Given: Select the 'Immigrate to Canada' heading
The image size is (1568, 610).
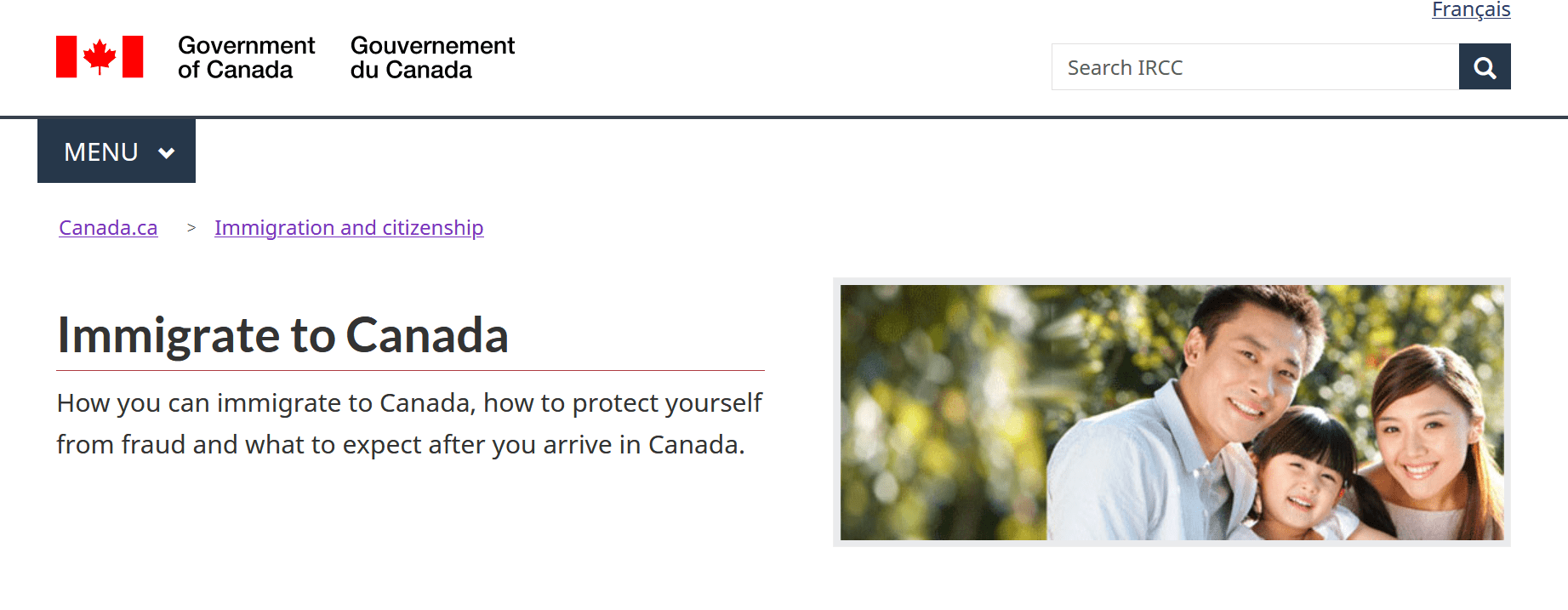Looking at the screenshot, I should [x=282, y=335].
